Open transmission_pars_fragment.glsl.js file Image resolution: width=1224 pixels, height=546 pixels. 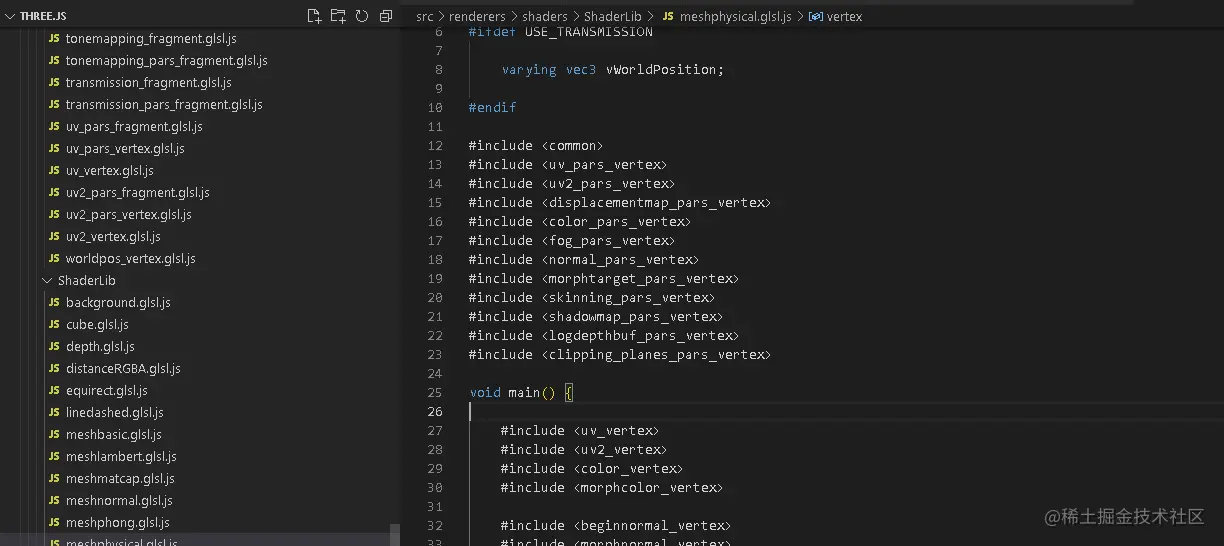point(164,105)
